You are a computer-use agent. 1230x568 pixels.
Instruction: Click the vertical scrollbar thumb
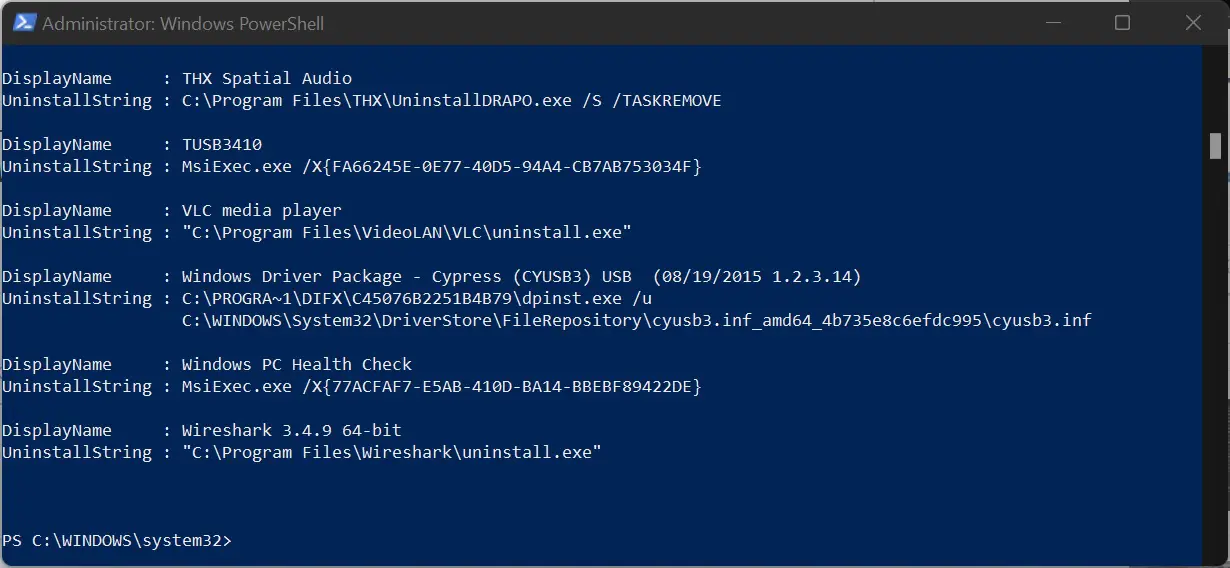point(1215,146)
